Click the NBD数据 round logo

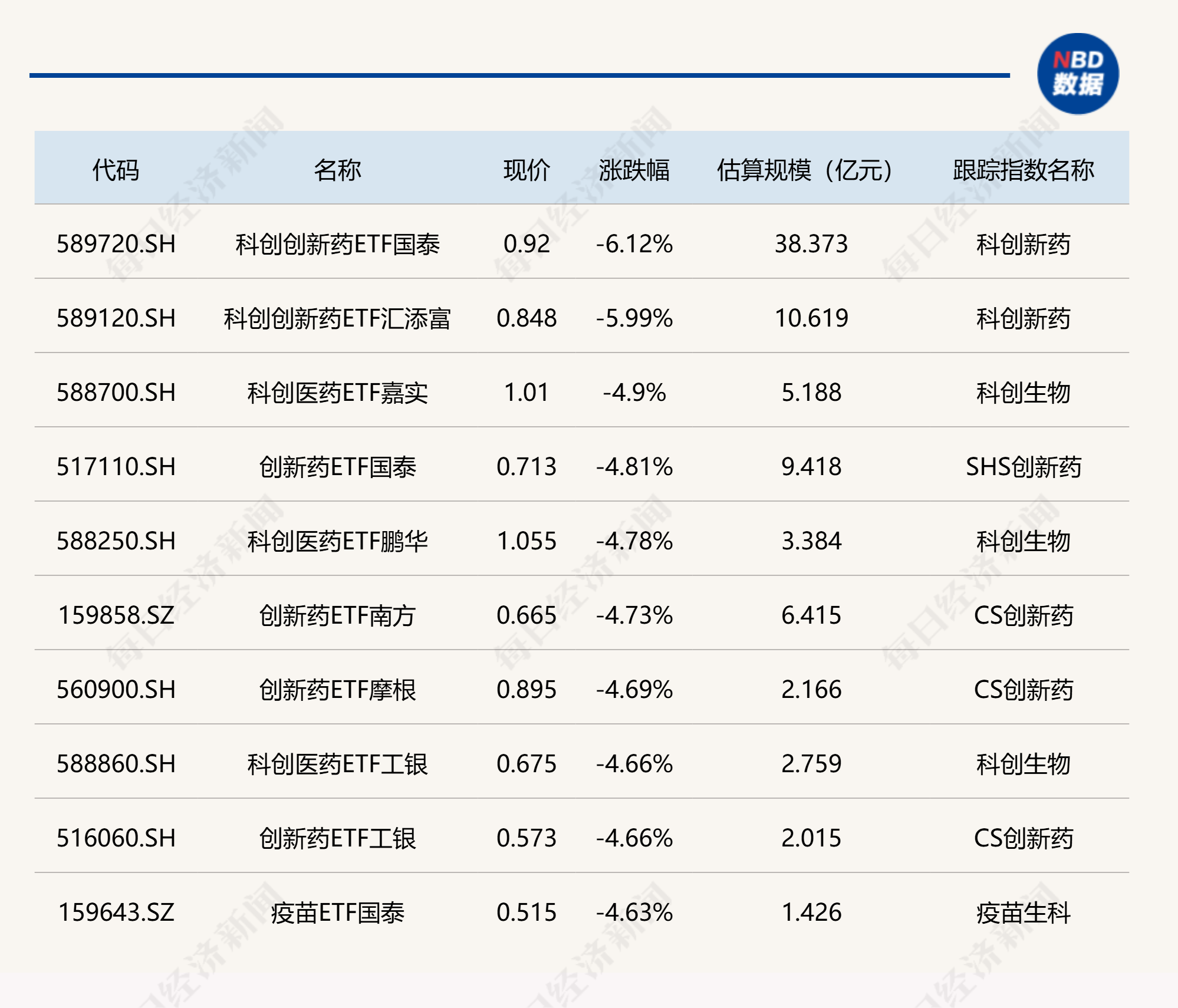coord(1078,74)
